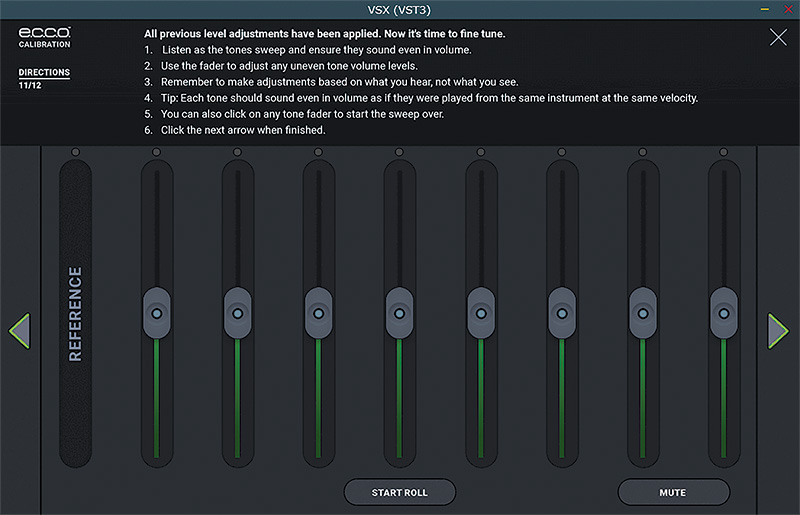Click the green previous arrow
This screenshot has height=515, width=800.
click(19, 331)
